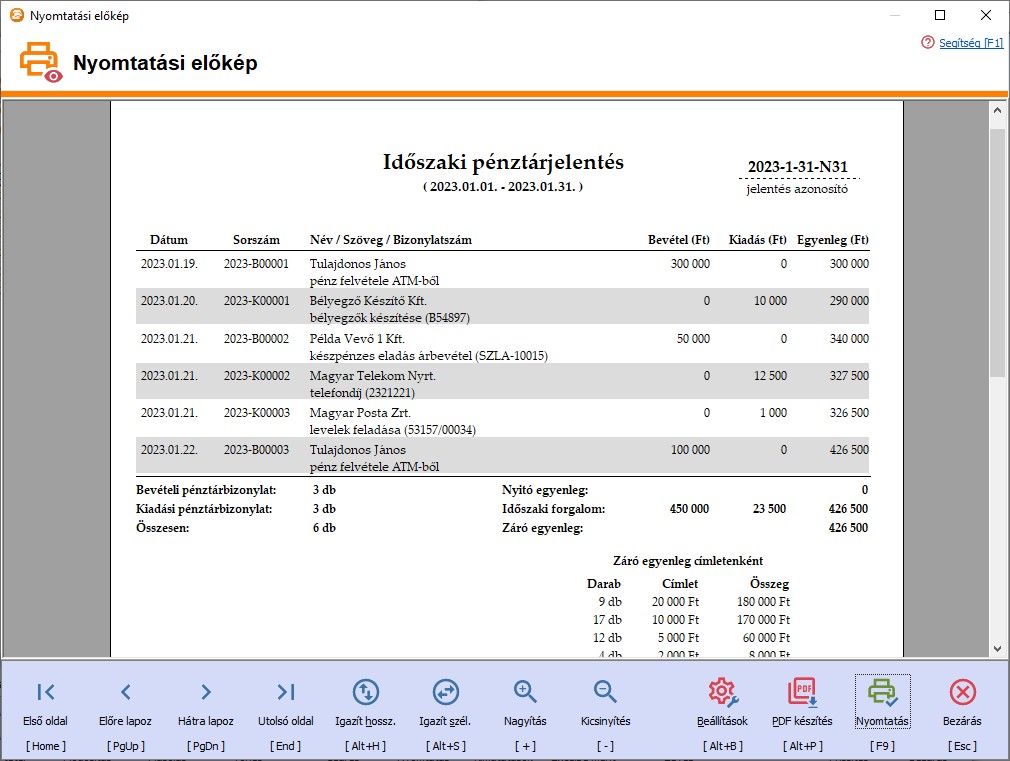Click the question mark help icon
Screen dimensions: 1010x761
pyautogui.click(x=928, y=43)
